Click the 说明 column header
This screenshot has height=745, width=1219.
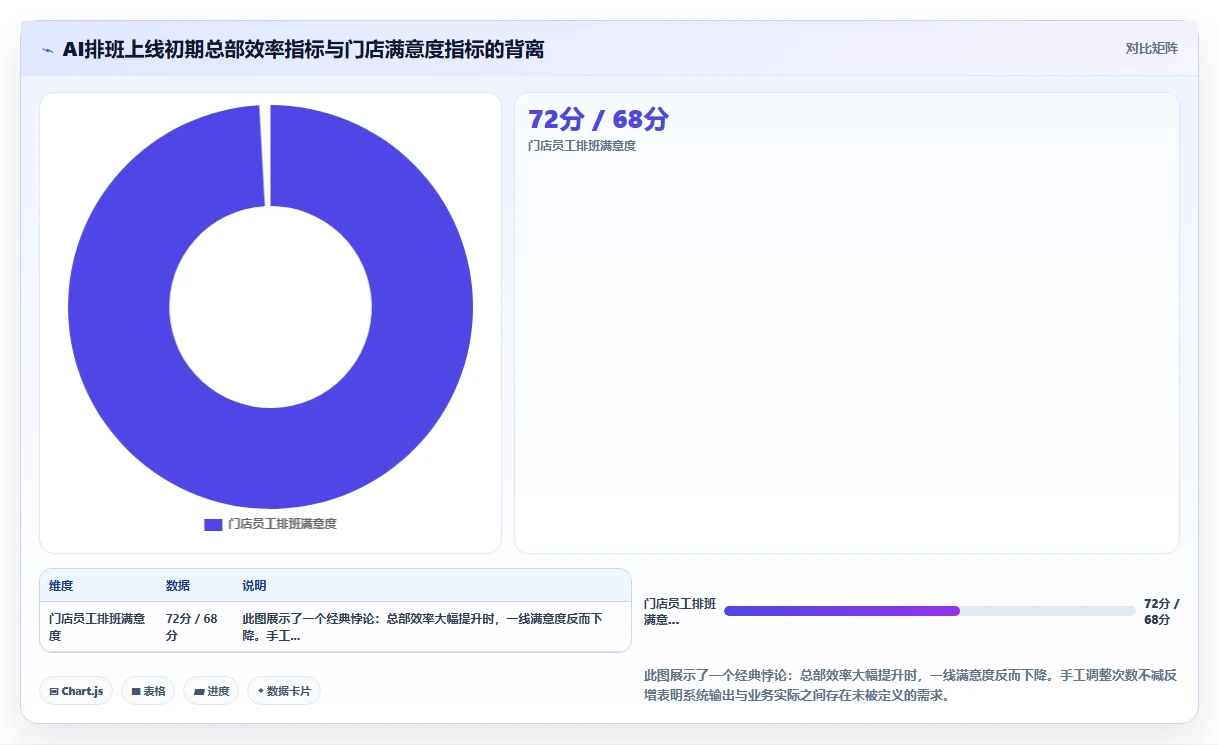click(x=254, y=586)
